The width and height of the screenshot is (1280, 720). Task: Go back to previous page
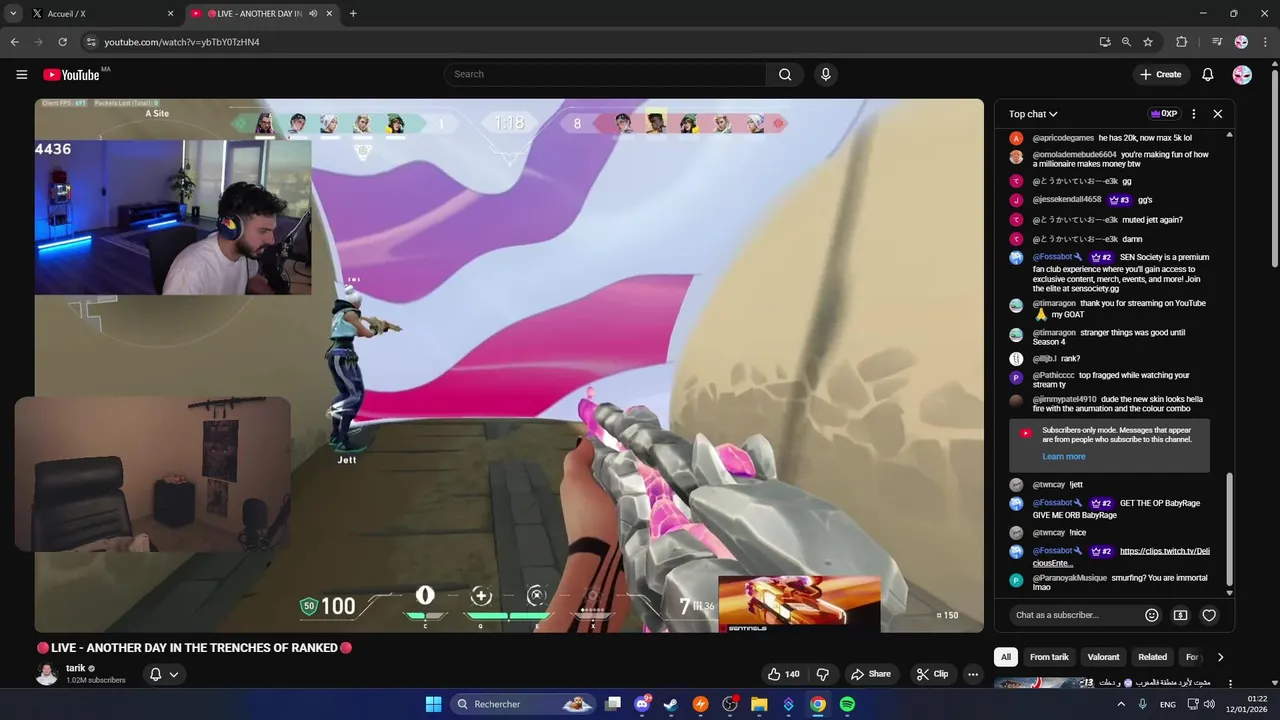(x=15, y=42)
